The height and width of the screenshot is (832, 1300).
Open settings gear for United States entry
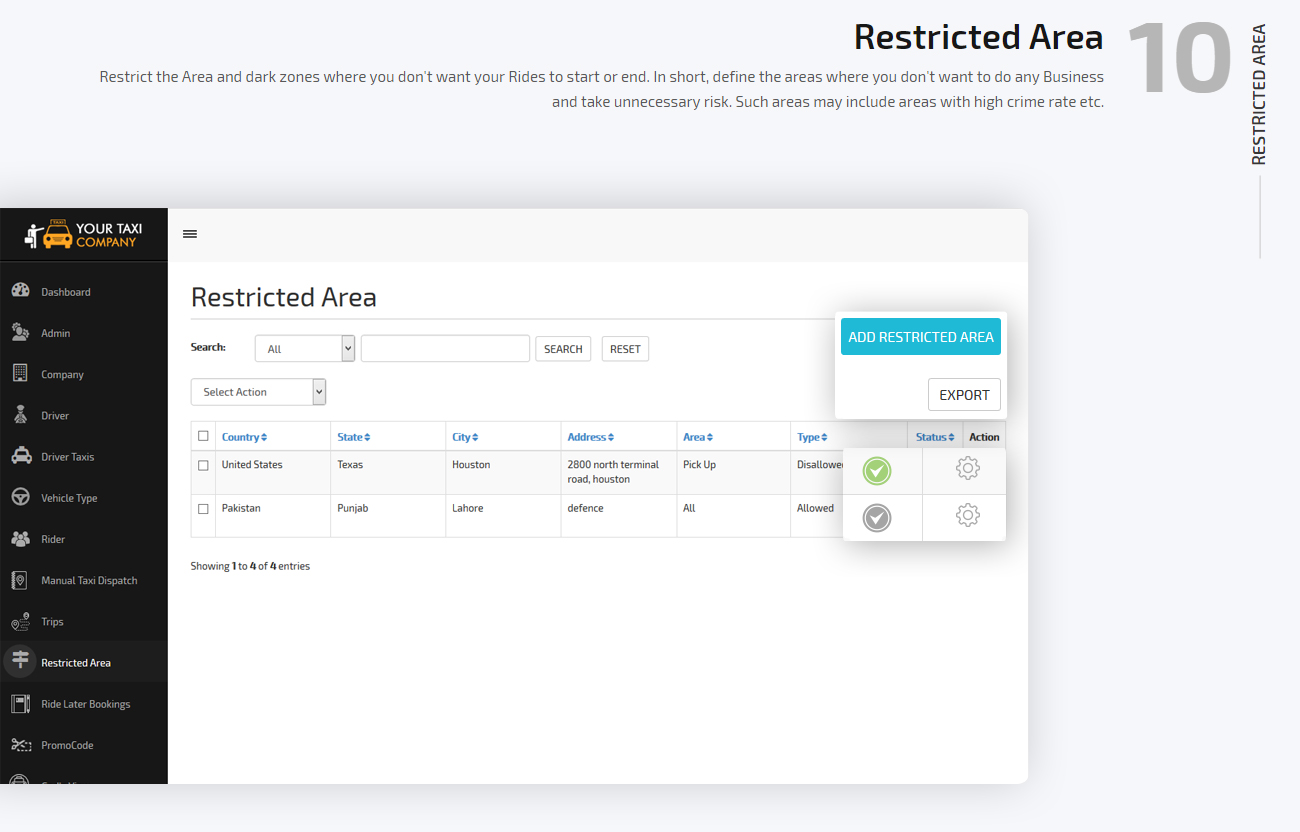[x=965, y=468]
